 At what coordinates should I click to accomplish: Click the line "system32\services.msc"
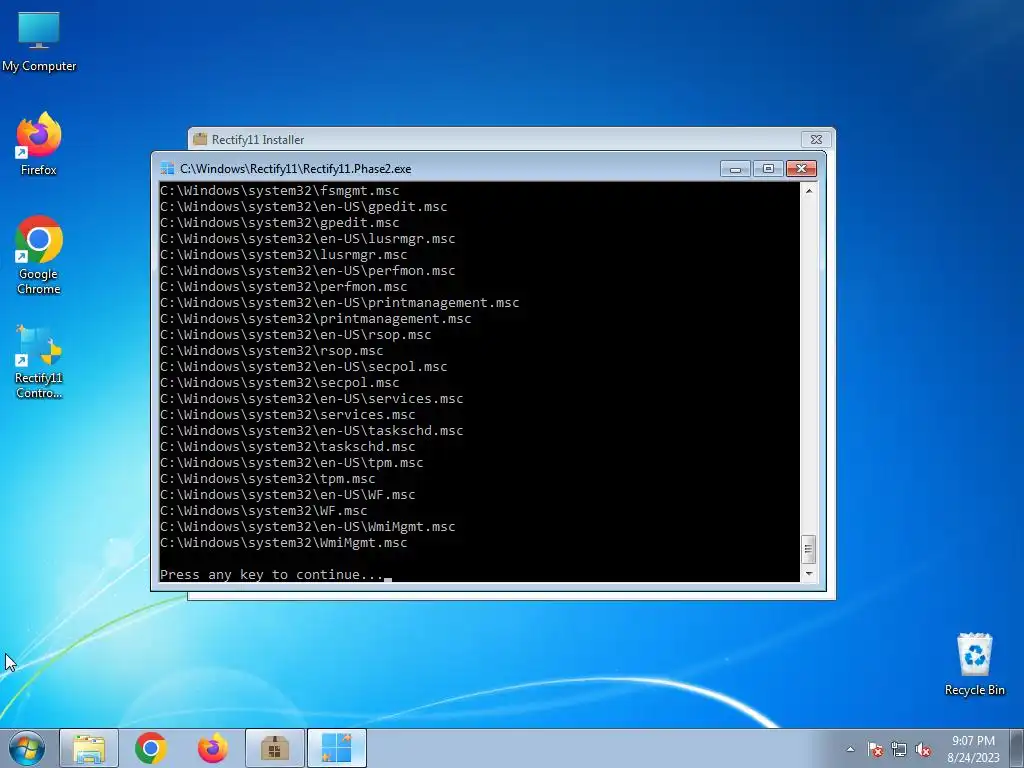[287, 415]
